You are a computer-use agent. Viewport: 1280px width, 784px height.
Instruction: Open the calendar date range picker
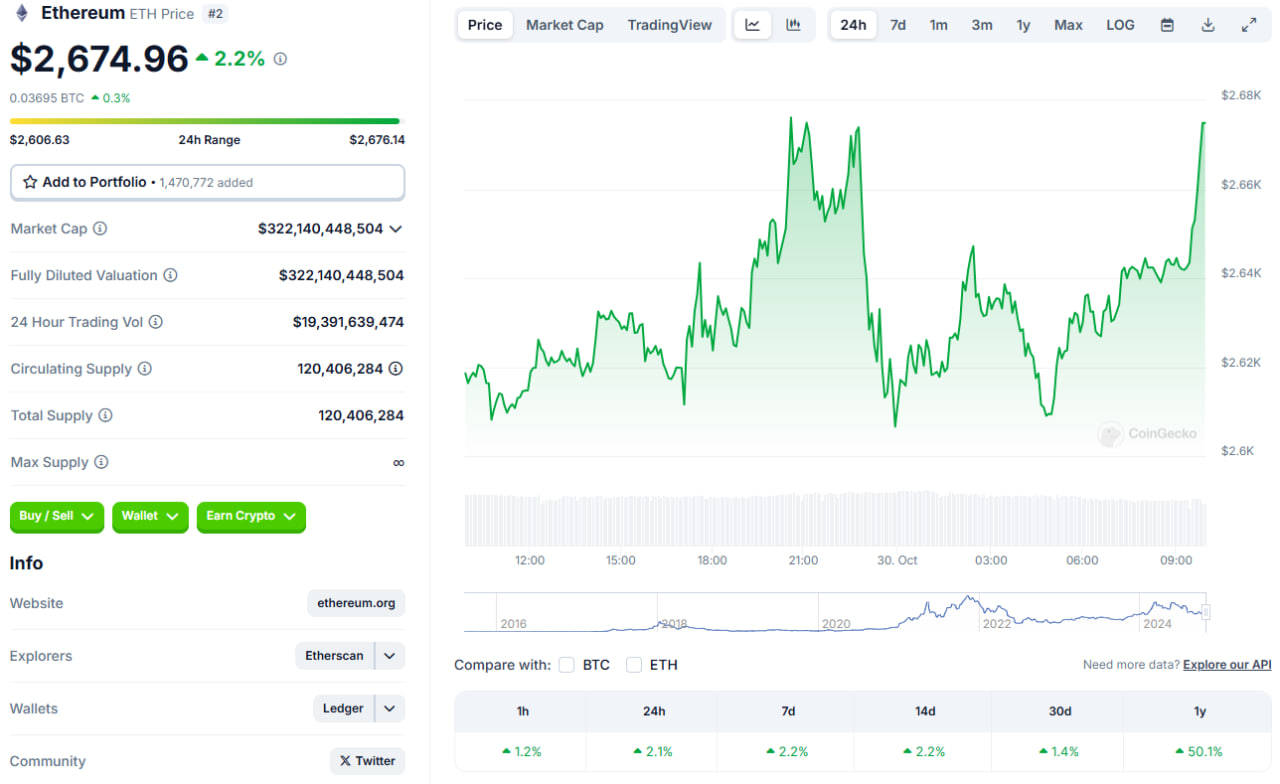pos(1167,25)
